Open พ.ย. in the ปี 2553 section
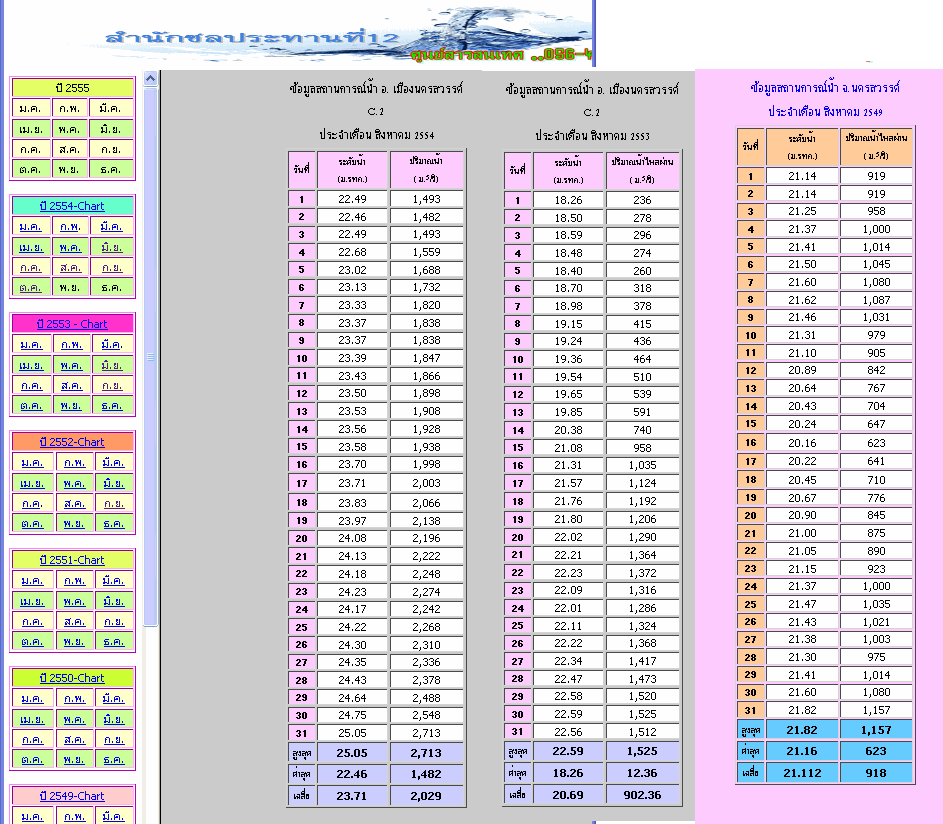 (x=71, y=406)
